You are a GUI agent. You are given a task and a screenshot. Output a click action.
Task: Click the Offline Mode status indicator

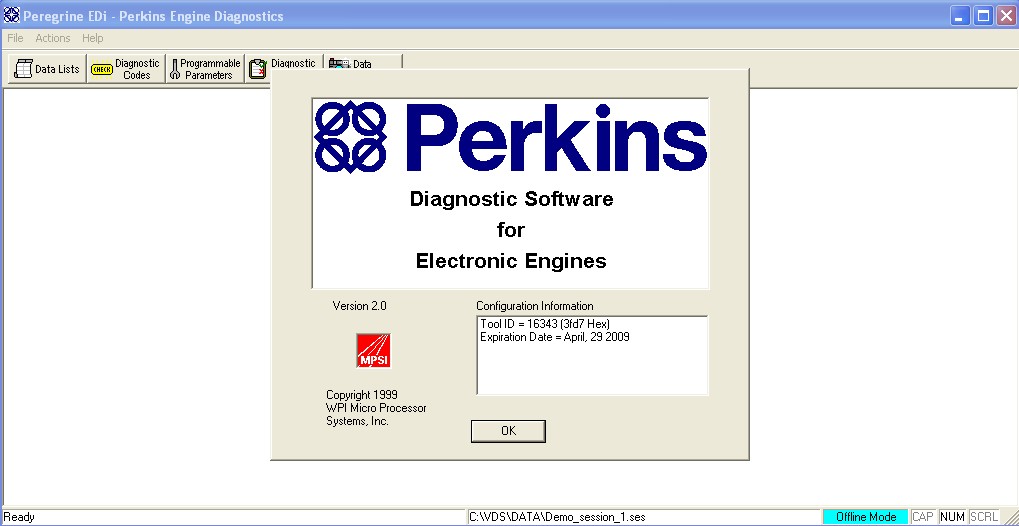pyautogui.click(x=866, y=517)
